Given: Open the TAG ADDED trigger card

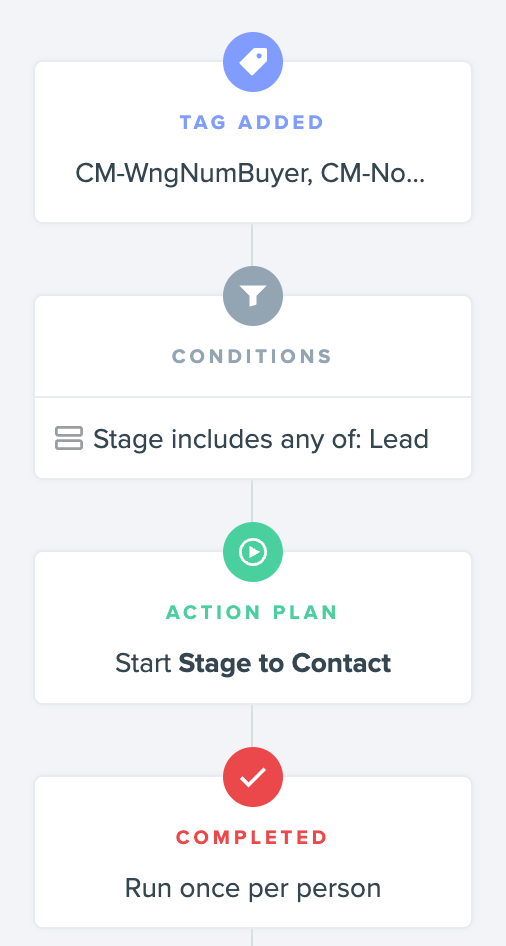Looking at the screenshot, I should pyautogui.click(x=253, y=142).
